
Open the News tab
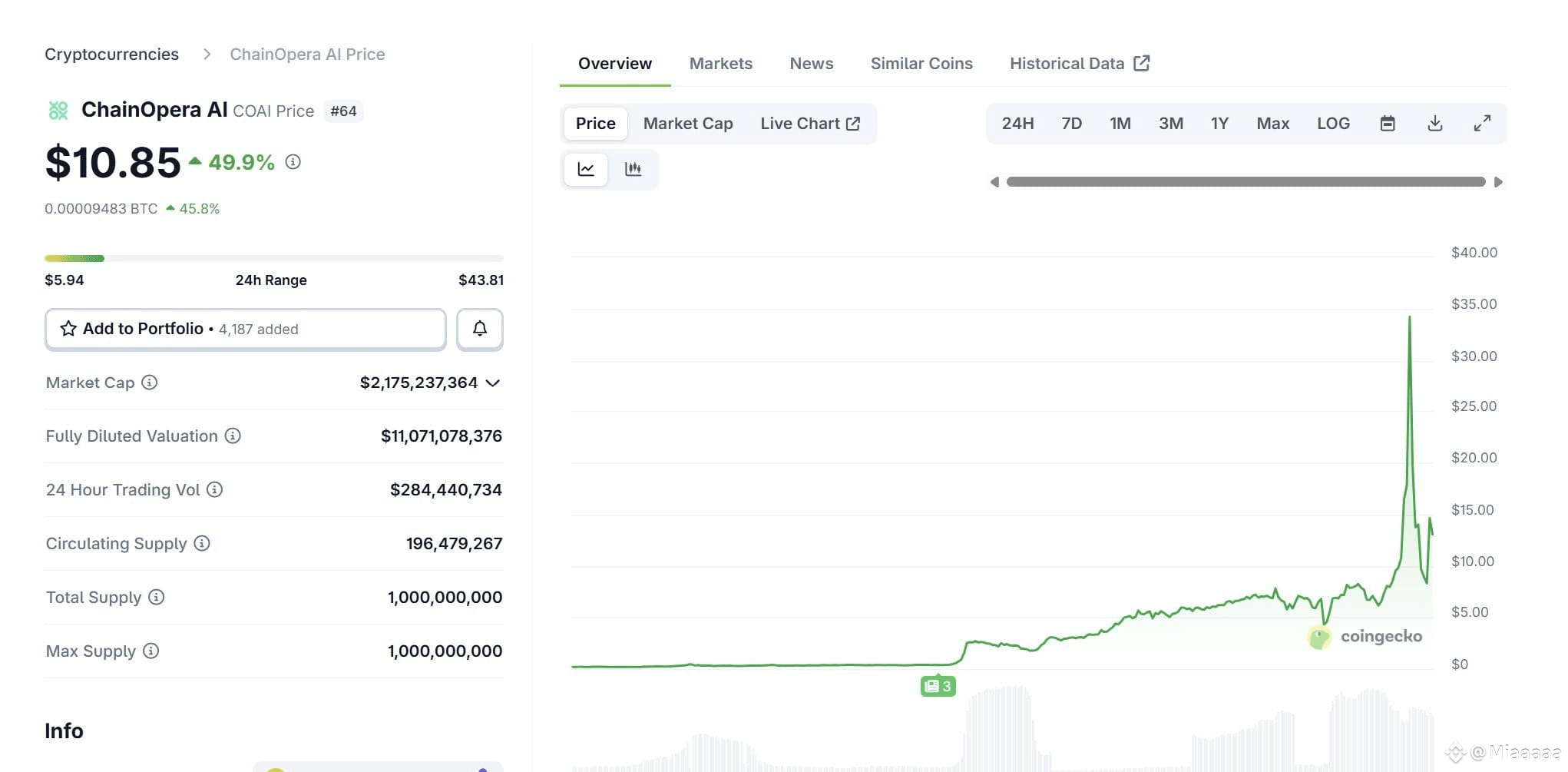point(812,64)
